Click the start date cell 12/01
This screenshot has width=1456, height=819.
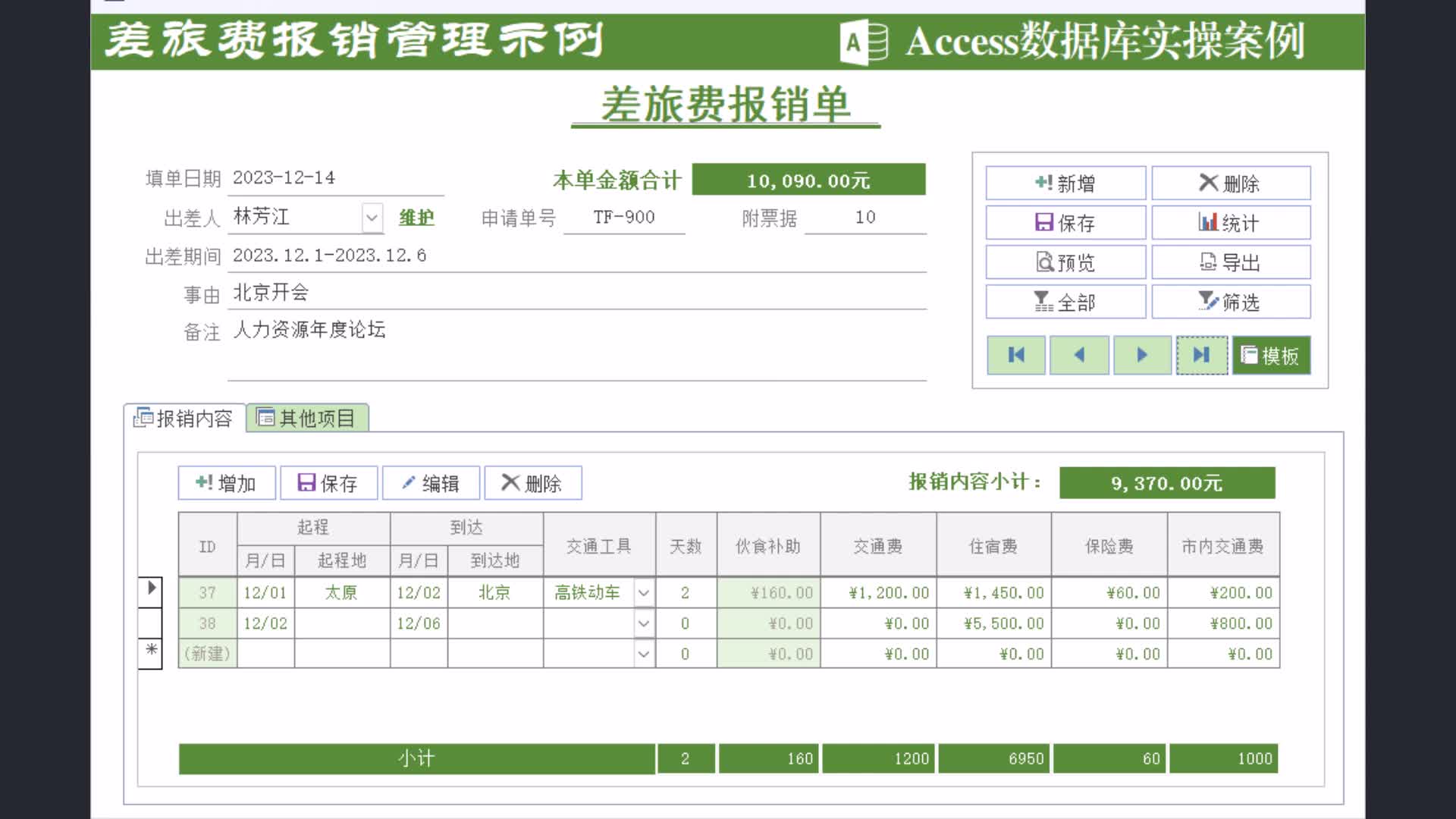point(265,593)
